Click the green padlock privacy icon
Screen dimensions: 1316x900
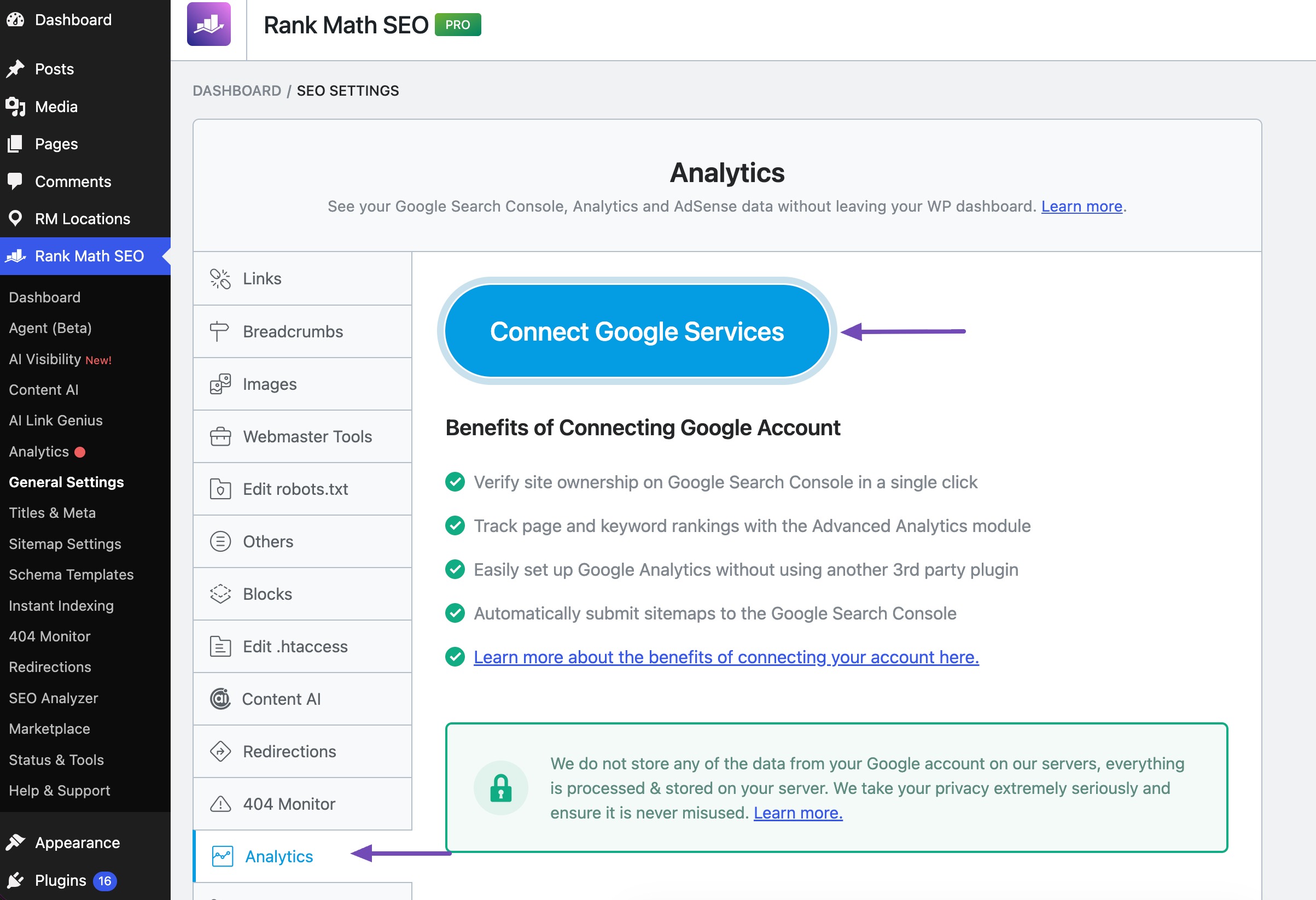point(500,788)
